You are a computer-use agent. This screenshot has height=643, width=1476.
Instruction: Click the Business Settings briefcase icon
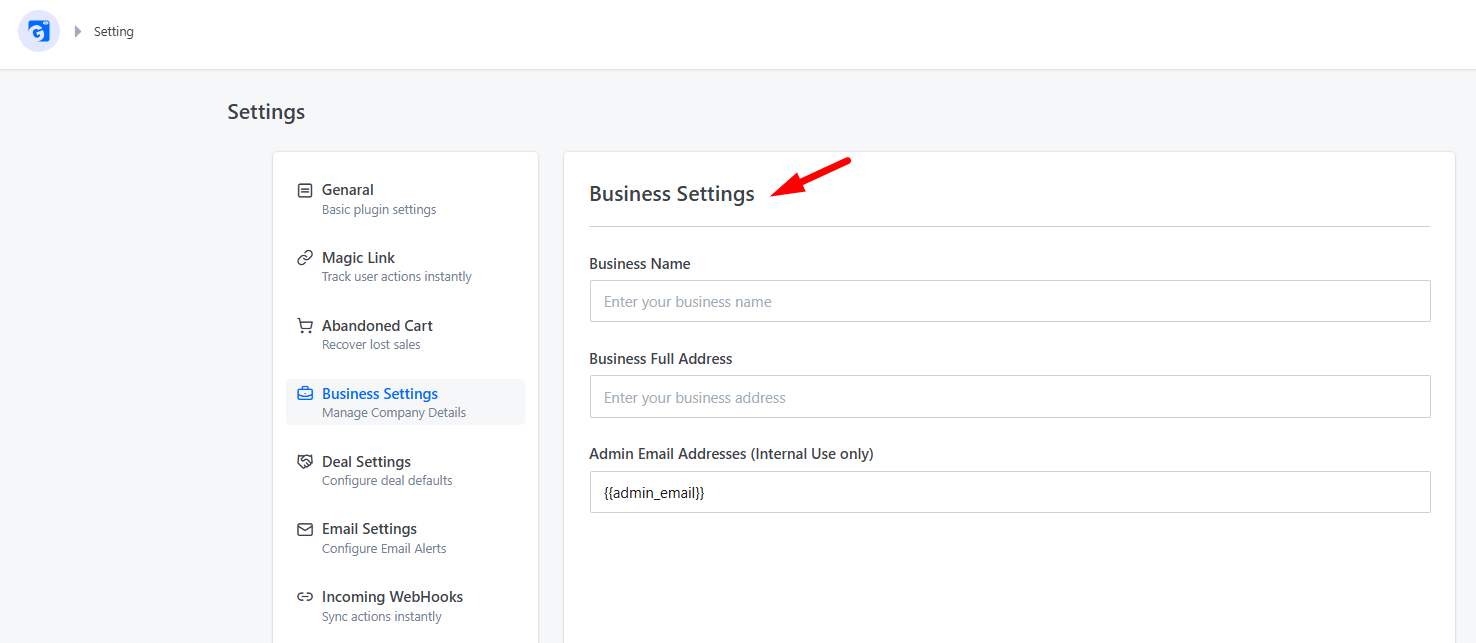click(x=305, y=394)
